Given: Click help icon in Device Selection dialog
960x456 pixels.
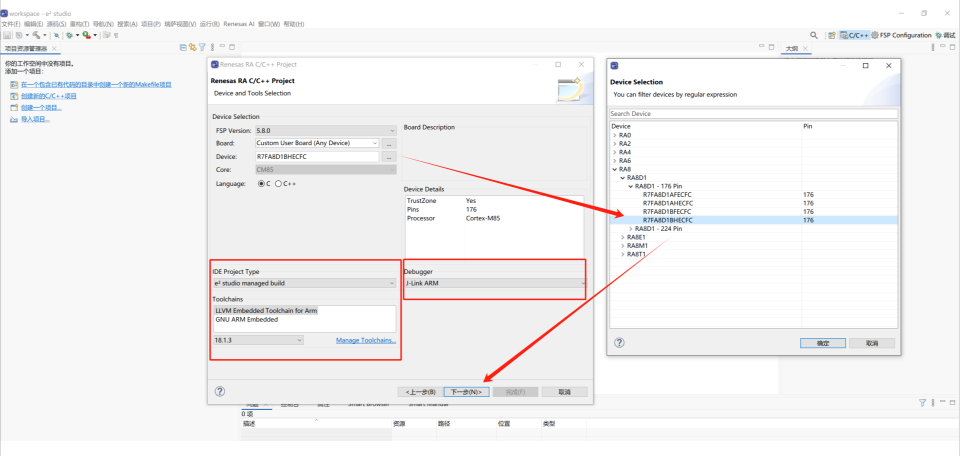Looking at the screenshot, I should click(x=619, y=343).
